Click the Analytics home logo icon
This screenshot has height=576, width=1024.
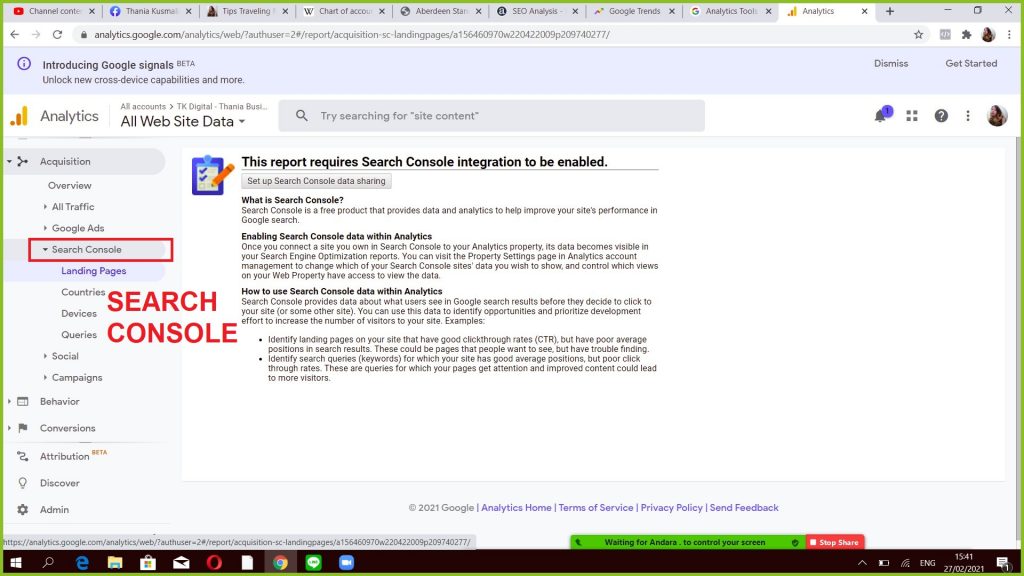[20, 116]
